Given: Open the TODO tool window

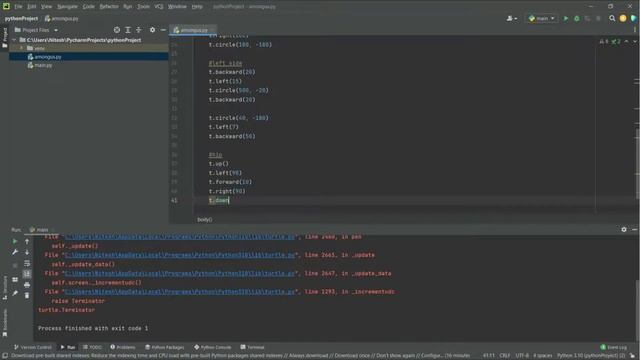Looking at the screenshot, I should coord(93,347).
